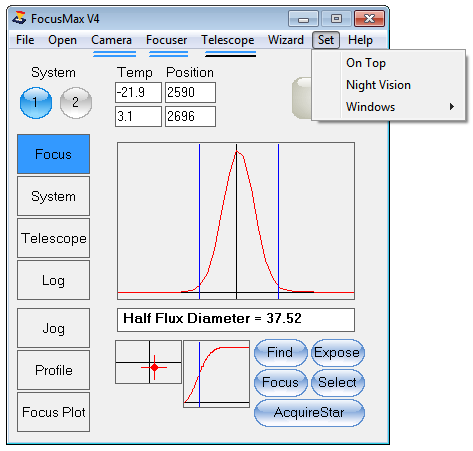The height and width of the screenshot is (451, 473).
Task: Click the AcquireStar button
Action: 309,413
